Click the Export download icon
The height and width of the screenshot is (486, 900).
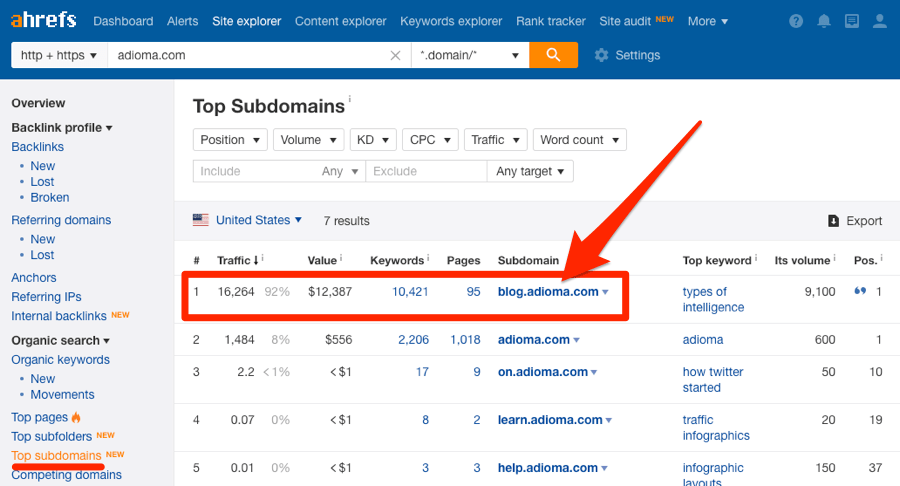(x=833, y=221)
